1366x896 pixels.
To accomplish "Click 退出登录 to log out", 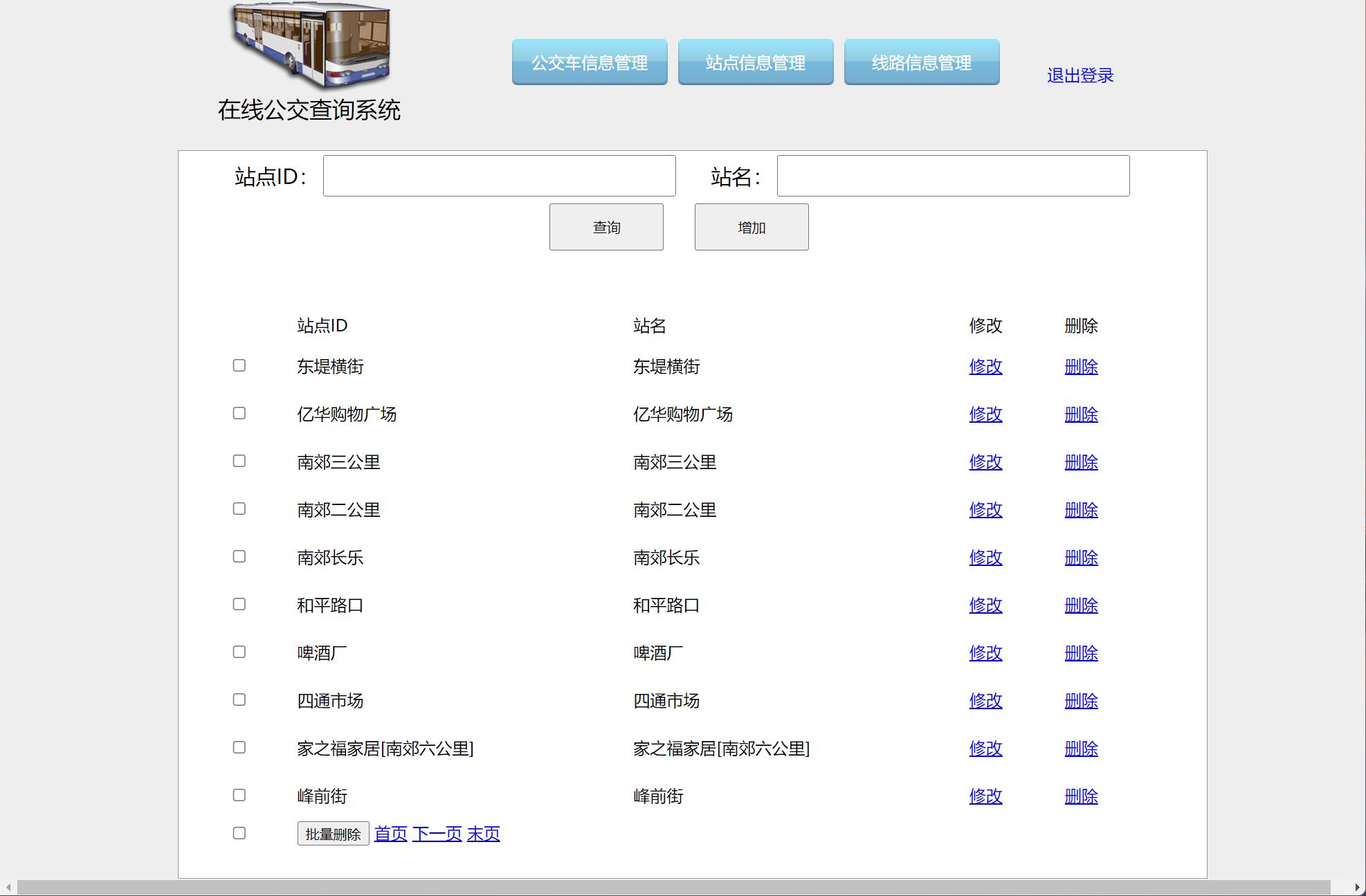I will (x=1080, y=75).
